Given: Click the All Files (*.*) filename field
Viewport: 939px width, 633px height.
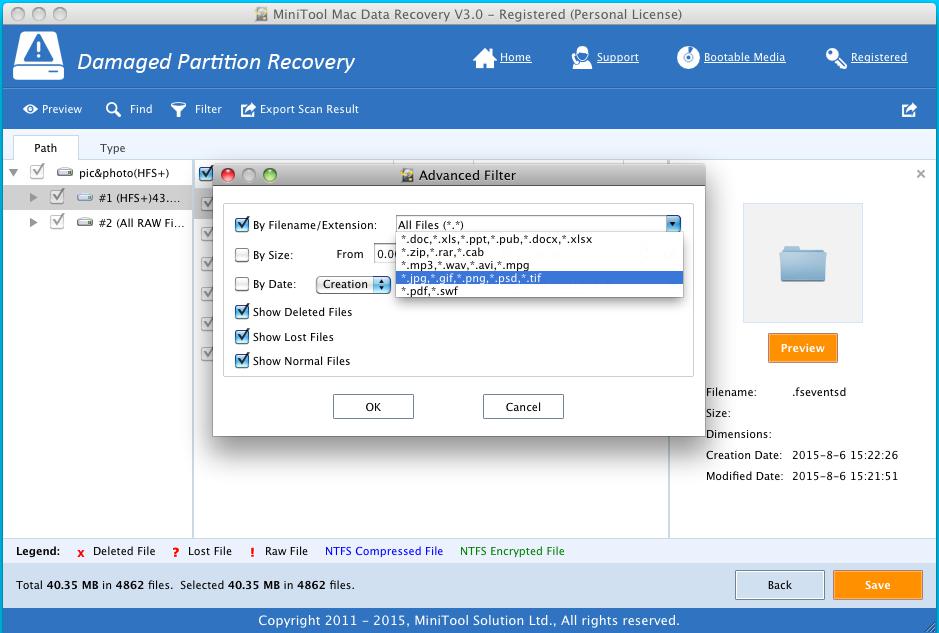Looking at the screenshot, I should pos(531,224).
